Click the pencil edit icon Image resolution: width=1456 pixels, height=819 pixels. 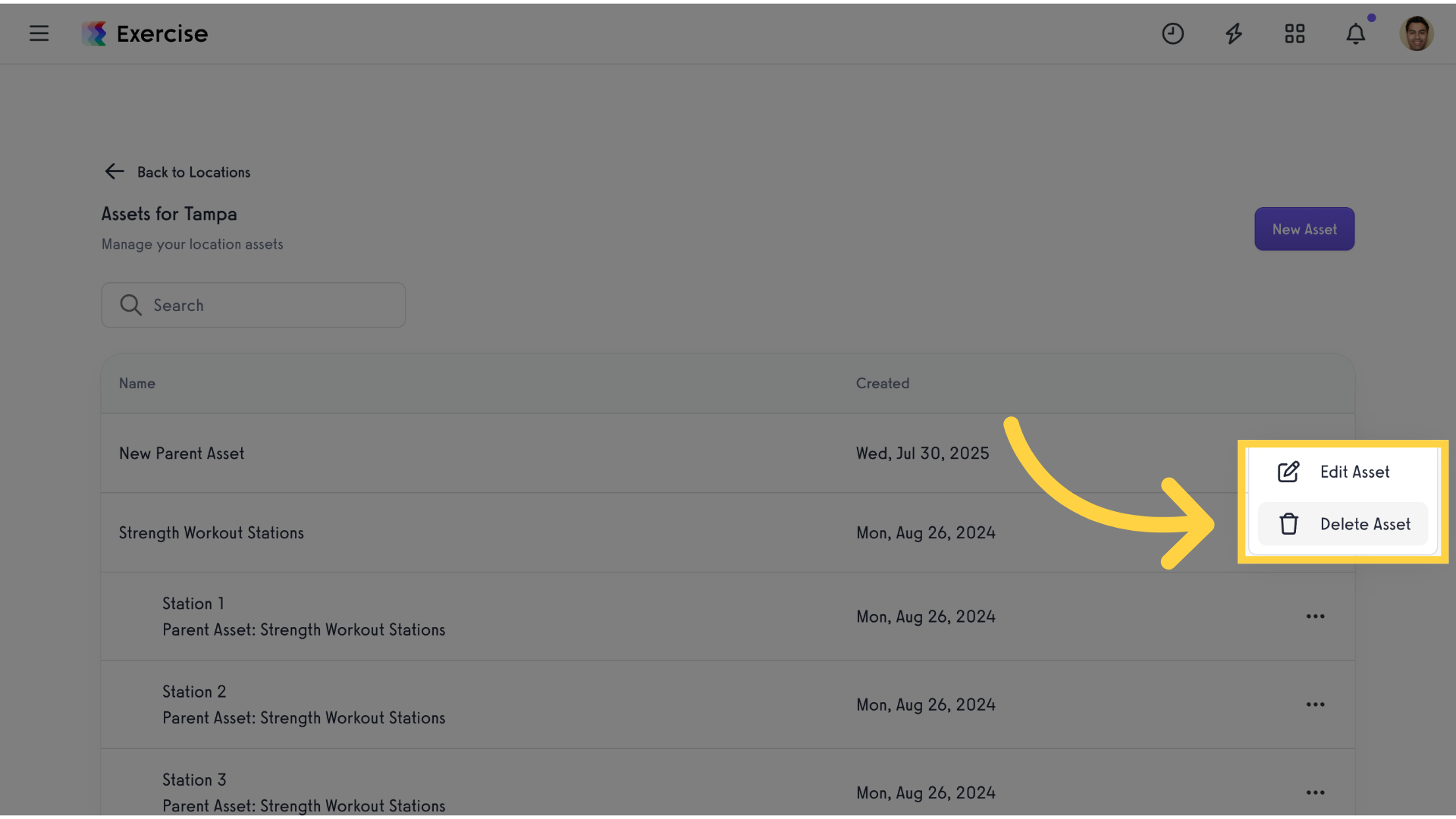pyautogui.click(x=1288, y=472)
